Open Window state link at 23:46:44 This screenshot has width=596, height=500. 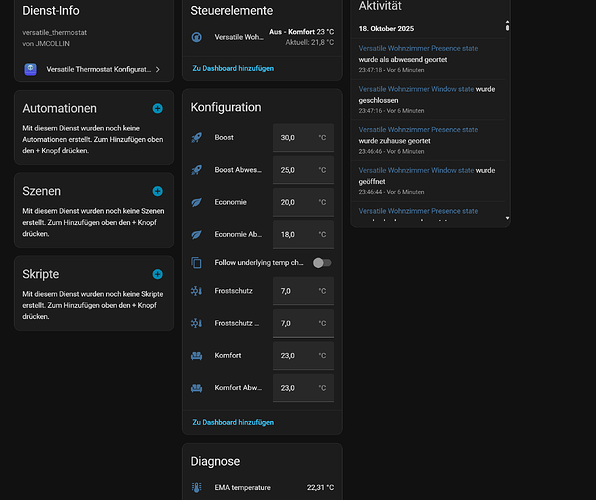tap(416, 170)
